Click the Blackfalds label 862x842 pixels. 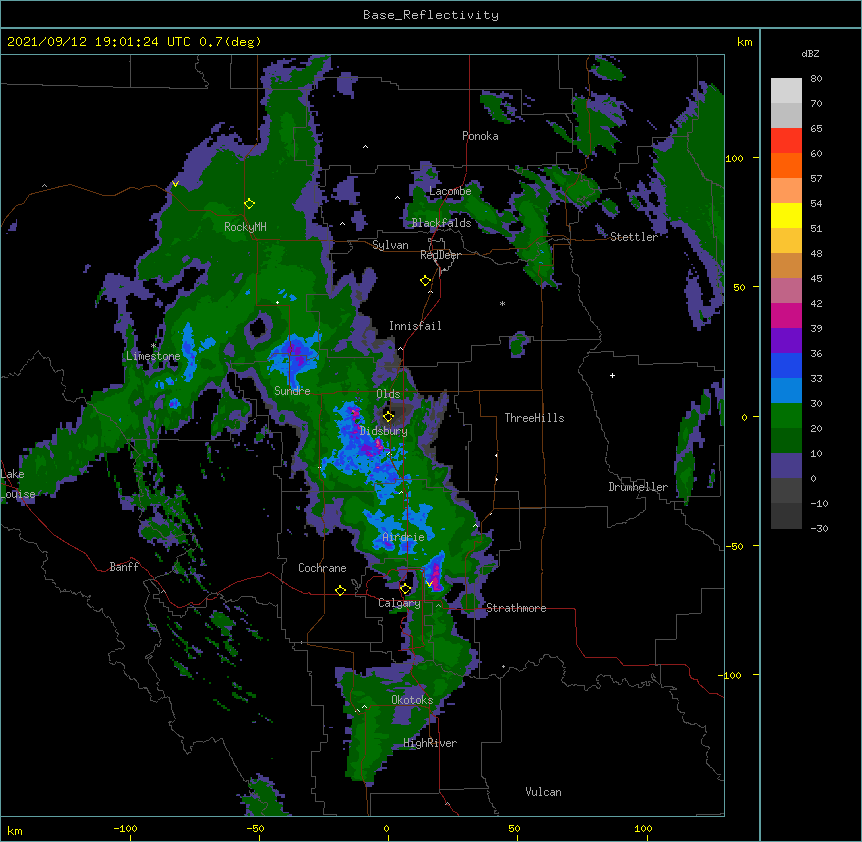coord(441,223)
